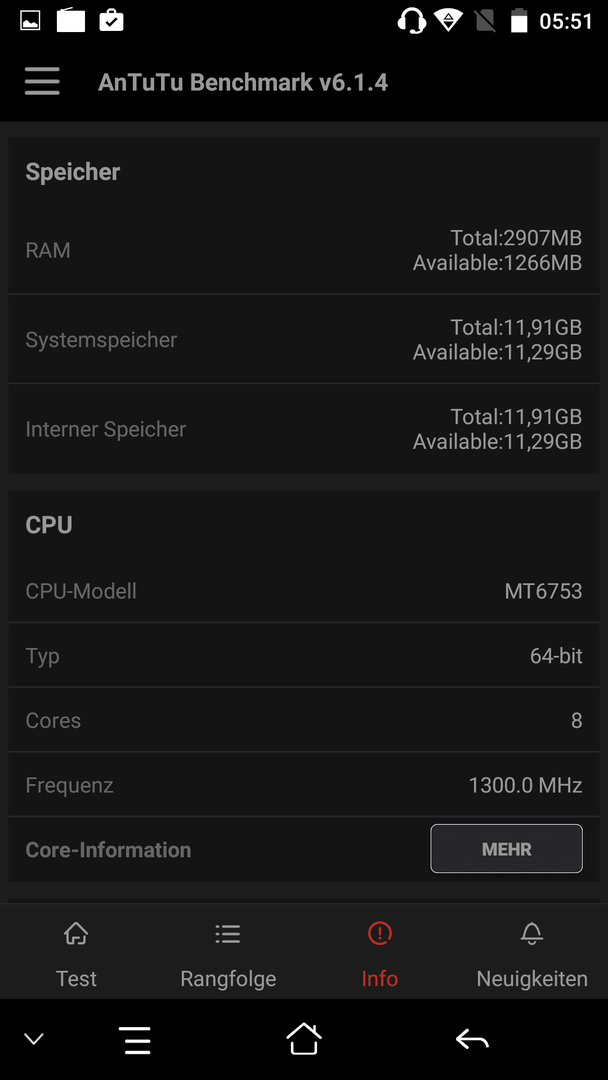Open the Neuigkeiten bell icon

coord(532,934)
